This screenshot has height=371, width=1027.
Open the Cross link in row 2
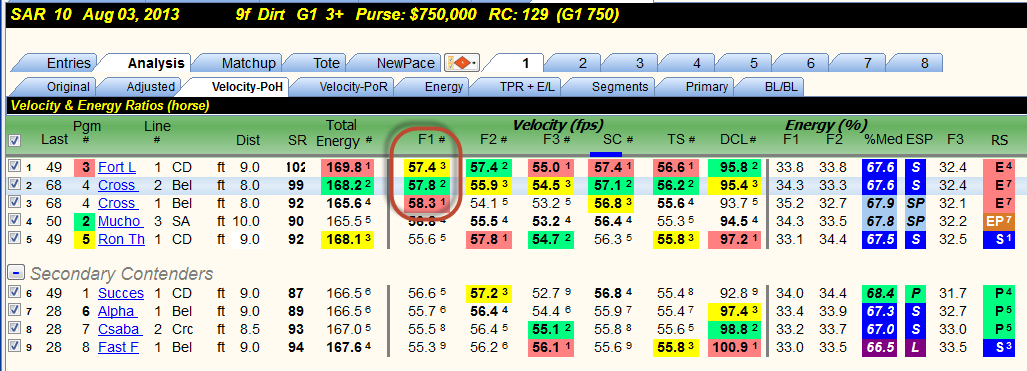coord(117,186)
